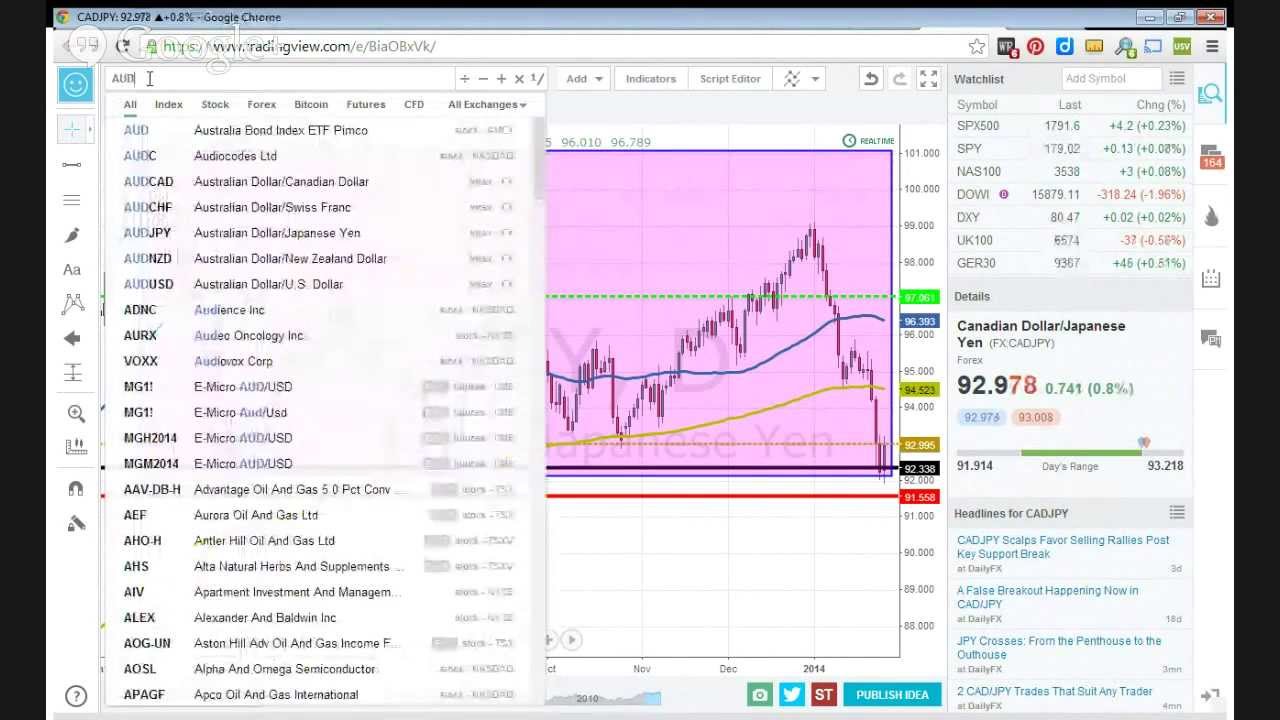1280x720 pixels.
Task: Open the calendar sidebar icon
Action: [x=1211, y=278]
